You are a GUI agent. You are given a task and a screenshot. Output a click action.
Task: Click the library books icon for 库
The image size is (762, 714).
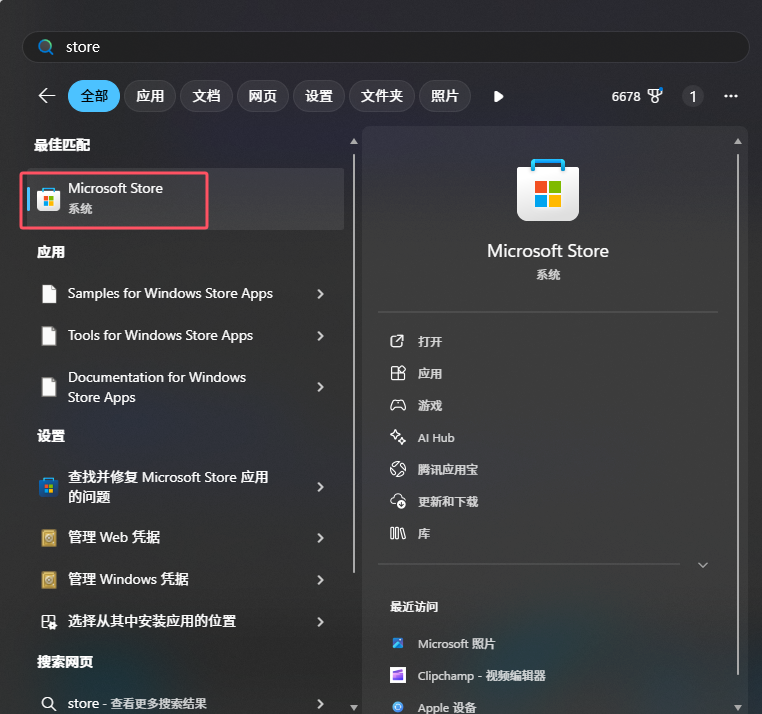tap(398, 533)
